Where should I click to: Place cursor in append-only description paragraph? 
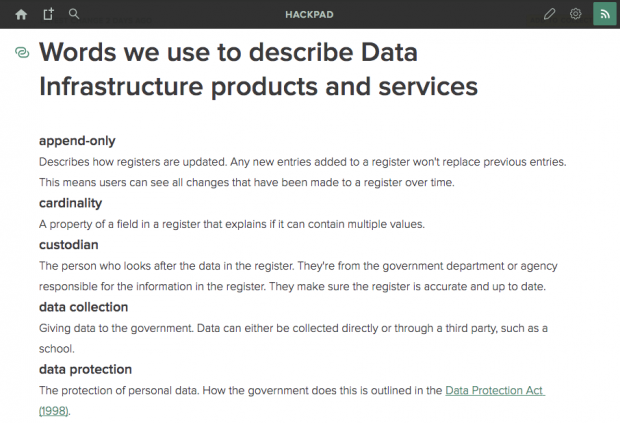[302, 172]
